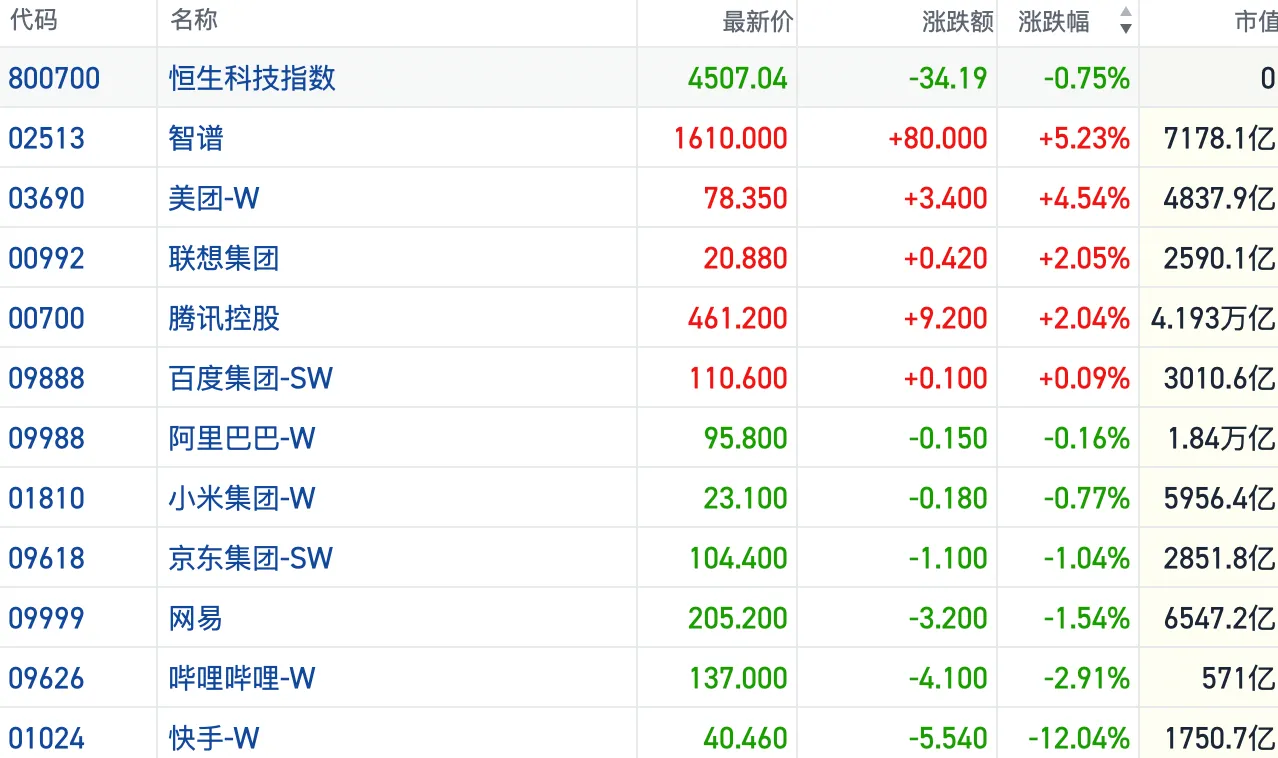This screenshot has height=758, width=1278.
Task: Click the 代码 column header
Action: click(33, 20)
